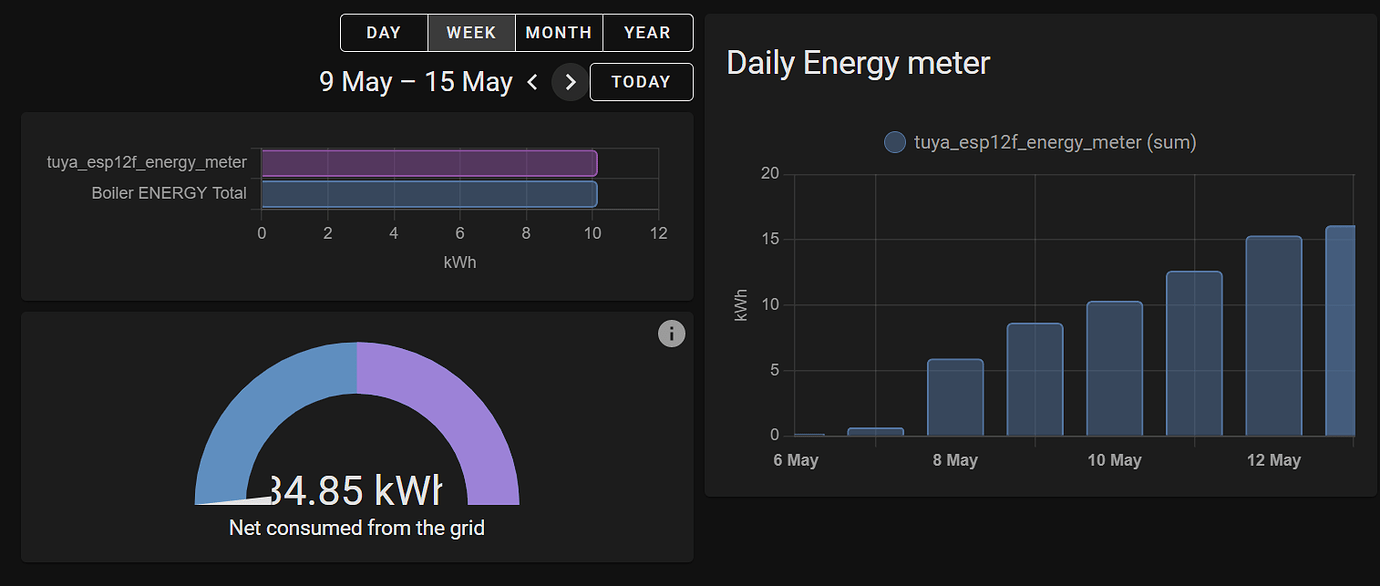Image resolution: width=1380 pixels, height=586 pixels.
Task: Select the YEAR period tab
Action: (648, 33)
